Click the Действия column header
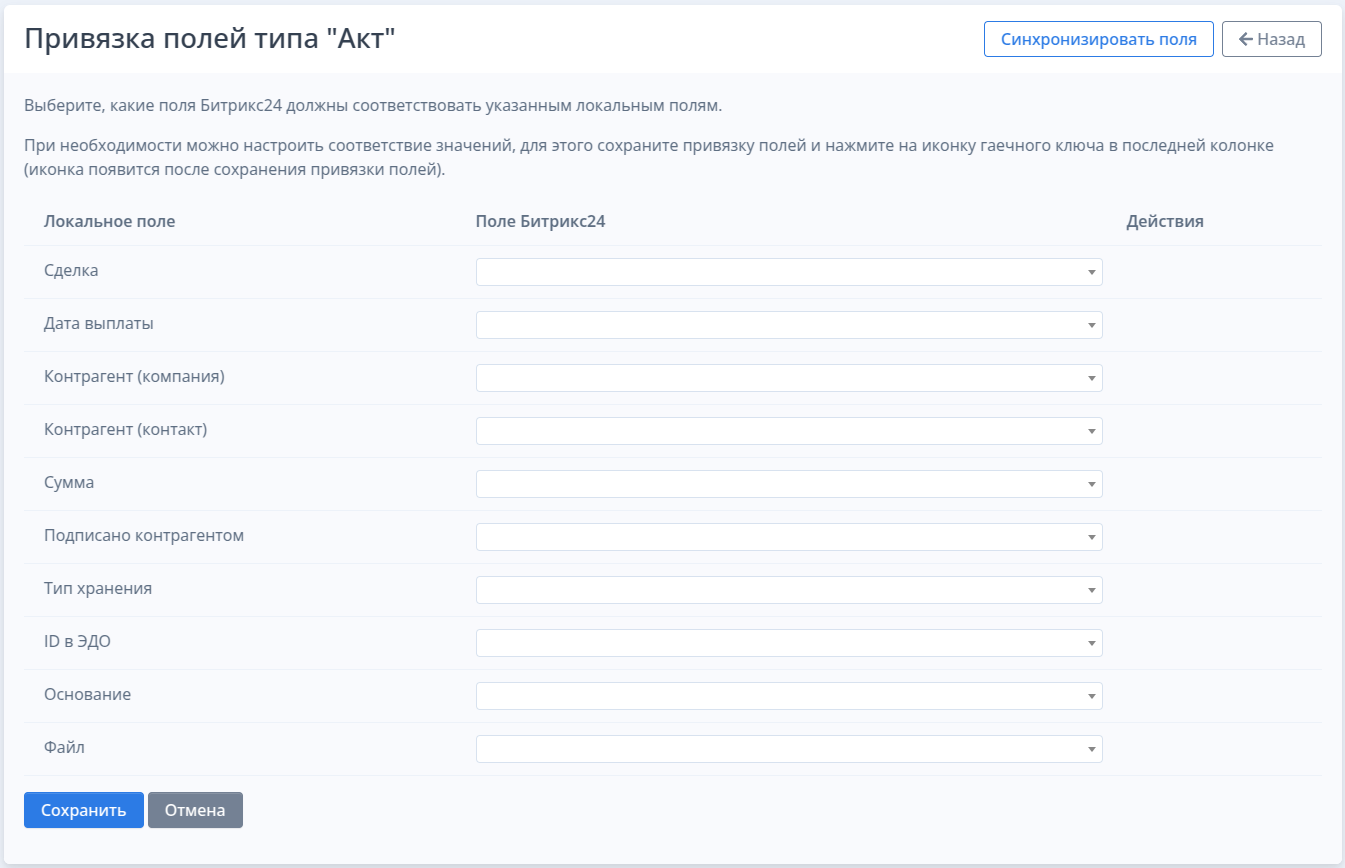This screenshot has width=1345, height=868. tap(1165, 222)
